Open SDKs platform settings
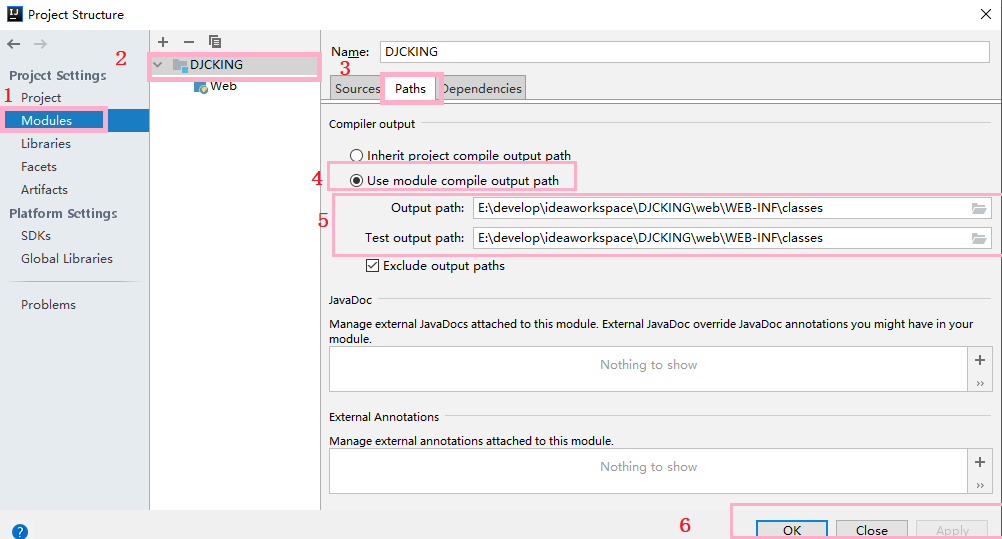The width and height of the screenshot is (1002, 539). (36, 235)
